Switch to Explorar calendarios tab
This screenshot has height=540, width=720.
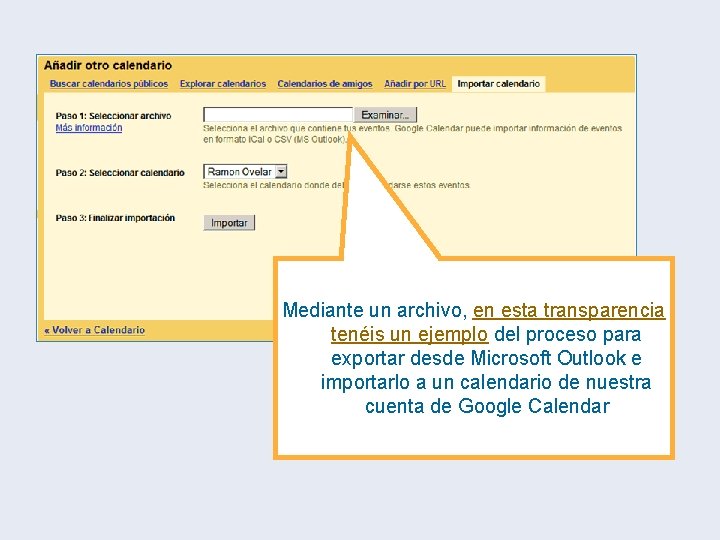(223, 84)
